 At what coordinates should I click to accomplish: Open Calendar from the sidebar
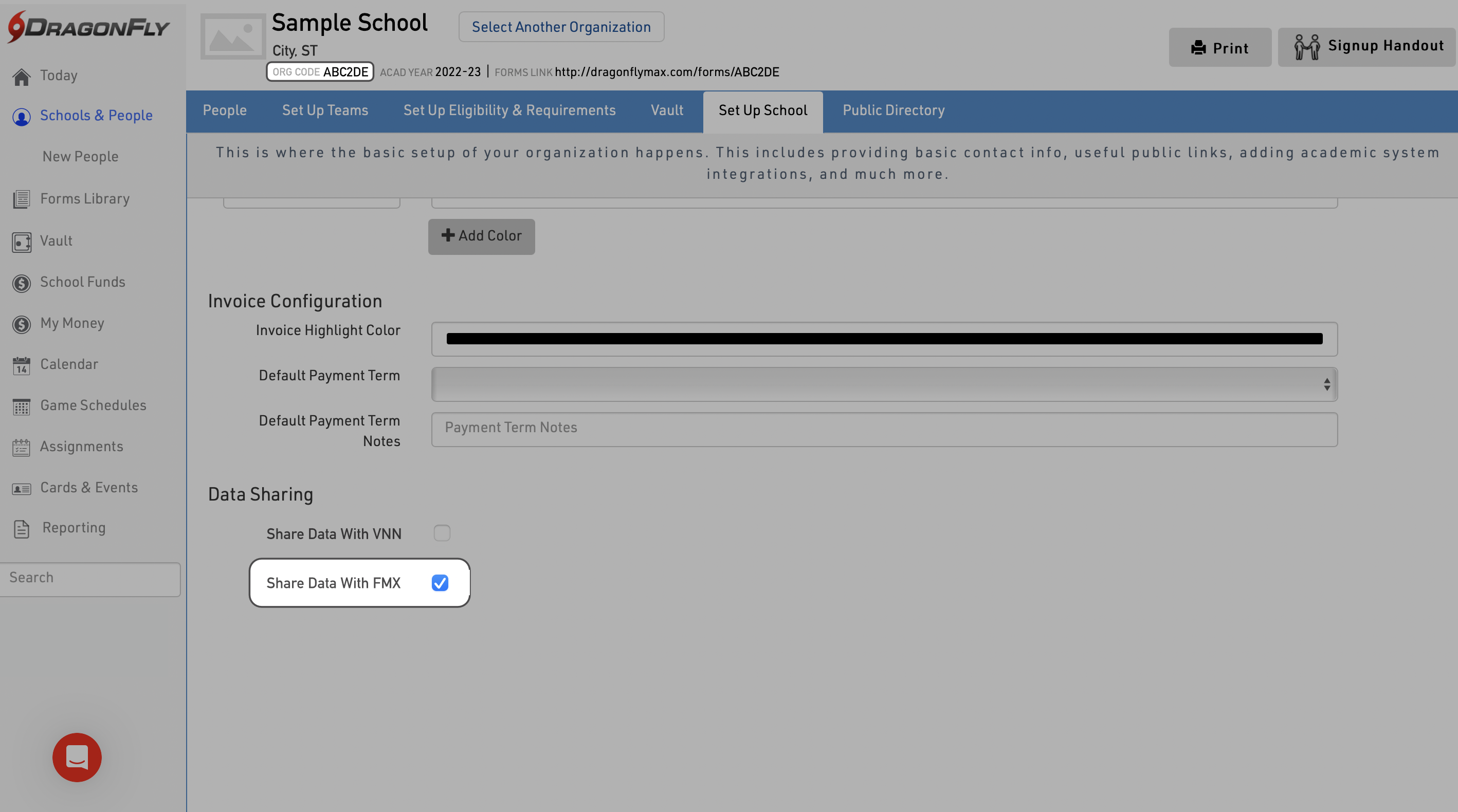pyautogui.click(x=69, y=364)
